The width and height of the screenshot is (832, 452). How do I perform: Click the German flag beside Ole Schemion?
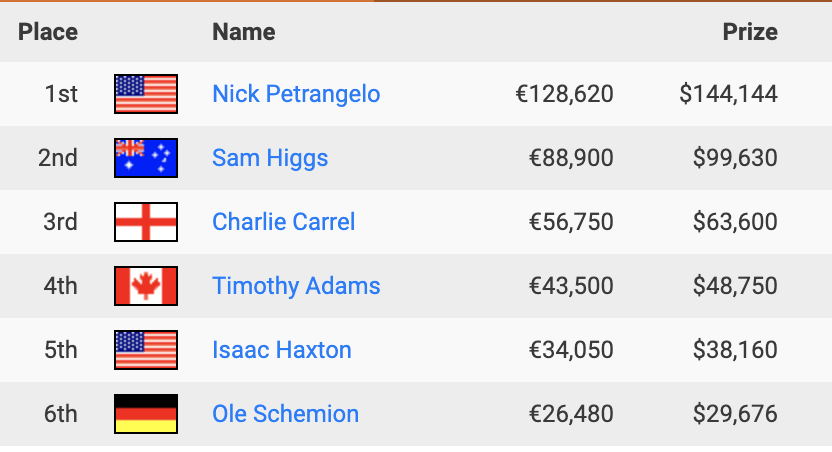pyautogui.click(x=146, y=414)
